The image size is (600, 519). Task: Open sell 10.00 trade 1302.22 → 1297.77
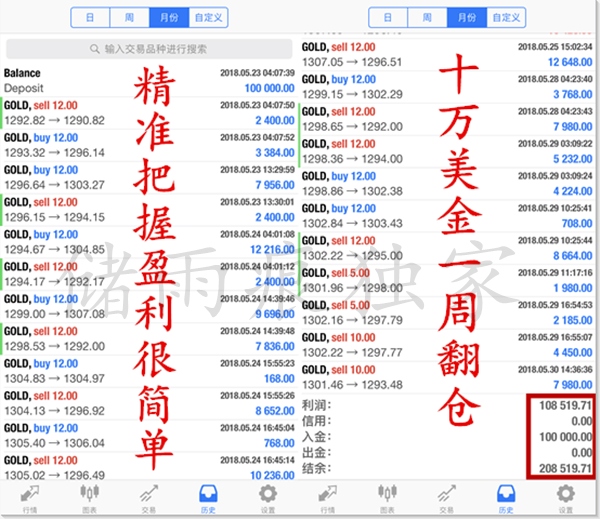(x=447, y=345)
